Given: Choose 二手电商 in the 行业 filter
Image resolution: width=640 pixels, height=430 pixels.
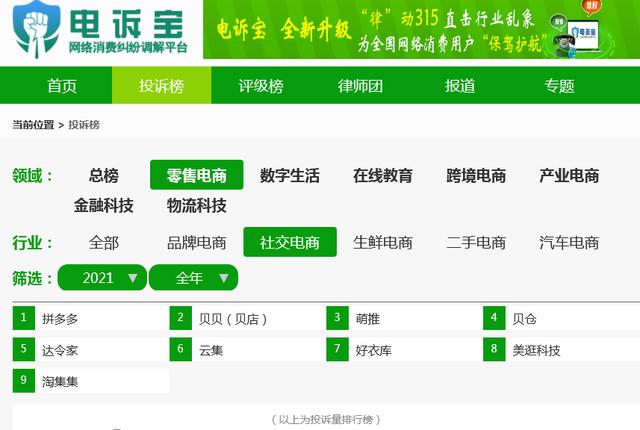Looking at the screenshot, I should [x=476, y=242].
